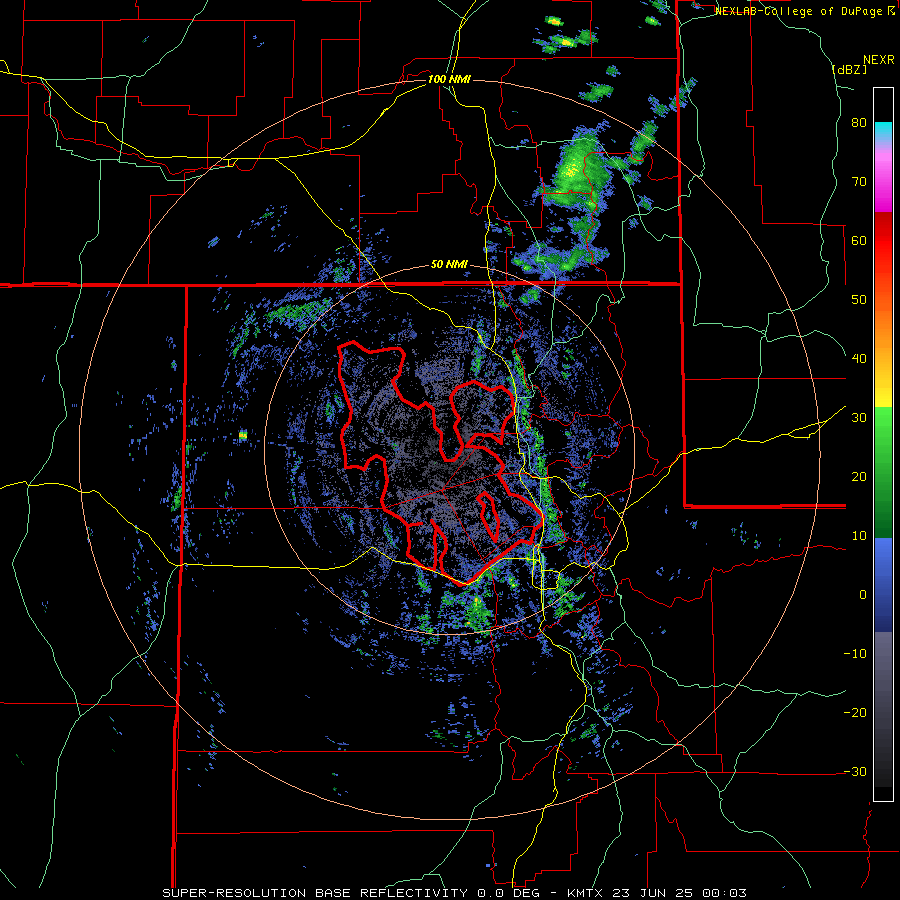The image size is (900, 900).
Task: Click the magenta-pink band of the color bar
Action: coord(883,178)
